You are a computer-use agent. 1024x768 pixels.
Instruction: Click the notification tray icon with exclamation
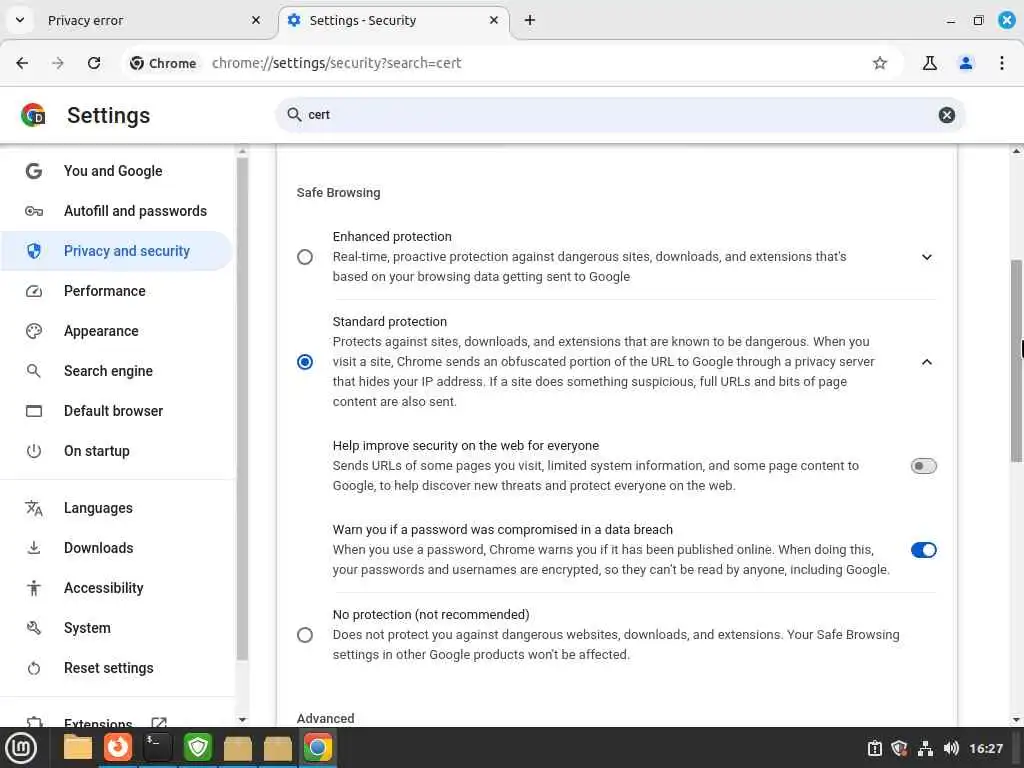click(874, 748)
